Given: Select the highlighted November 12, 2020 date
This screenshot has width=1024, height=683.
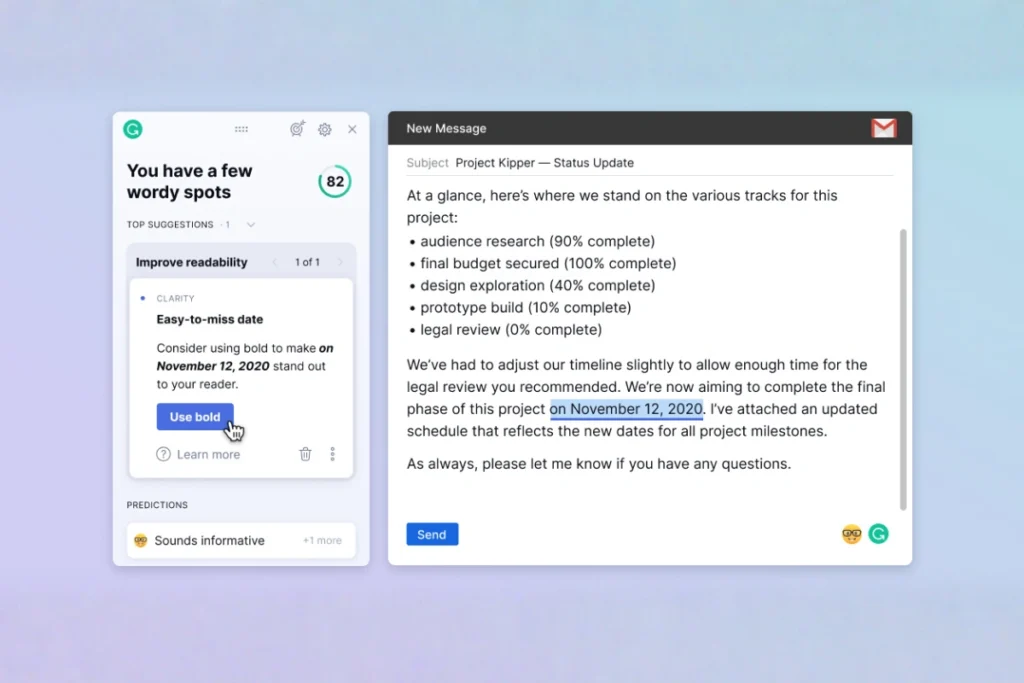Looking at the screenshot, I should click(626, 408).
